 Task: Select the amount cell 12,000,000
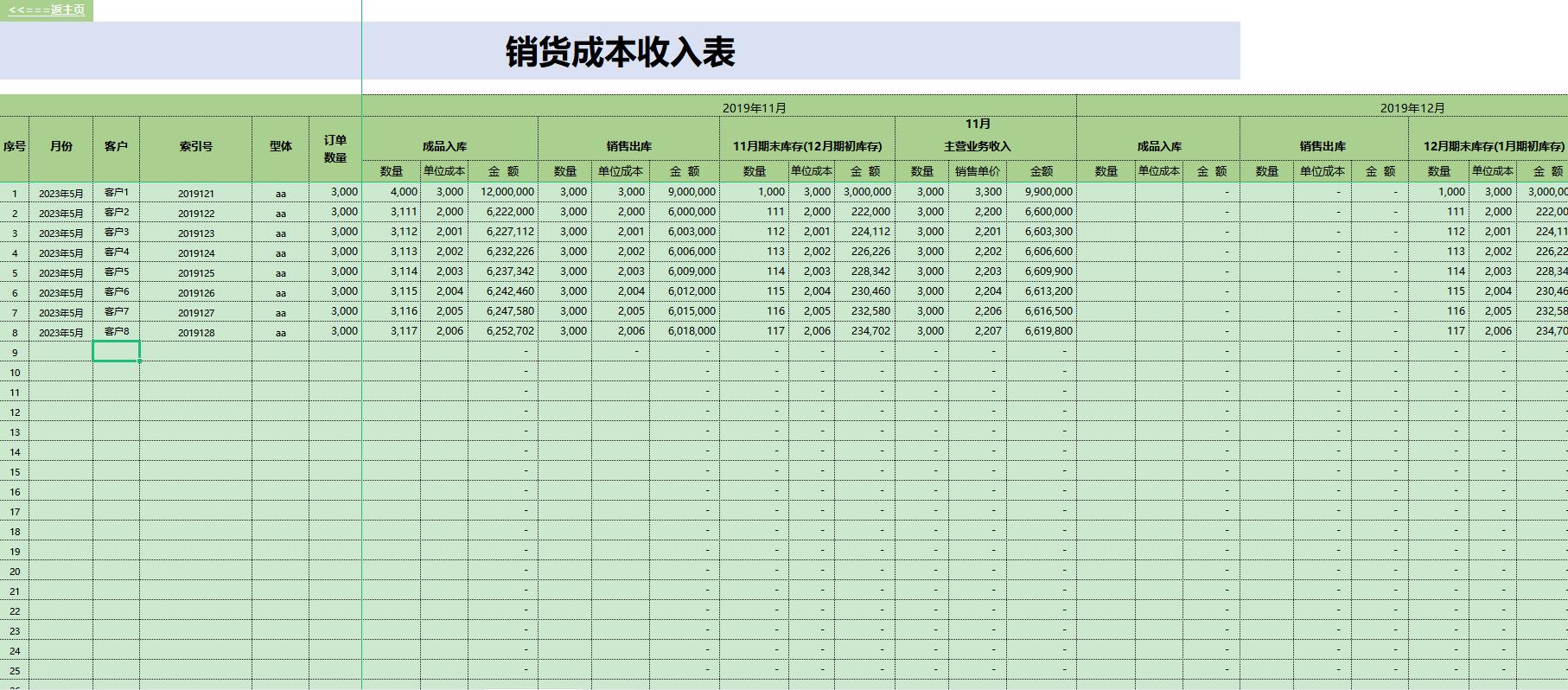point(503,192)
